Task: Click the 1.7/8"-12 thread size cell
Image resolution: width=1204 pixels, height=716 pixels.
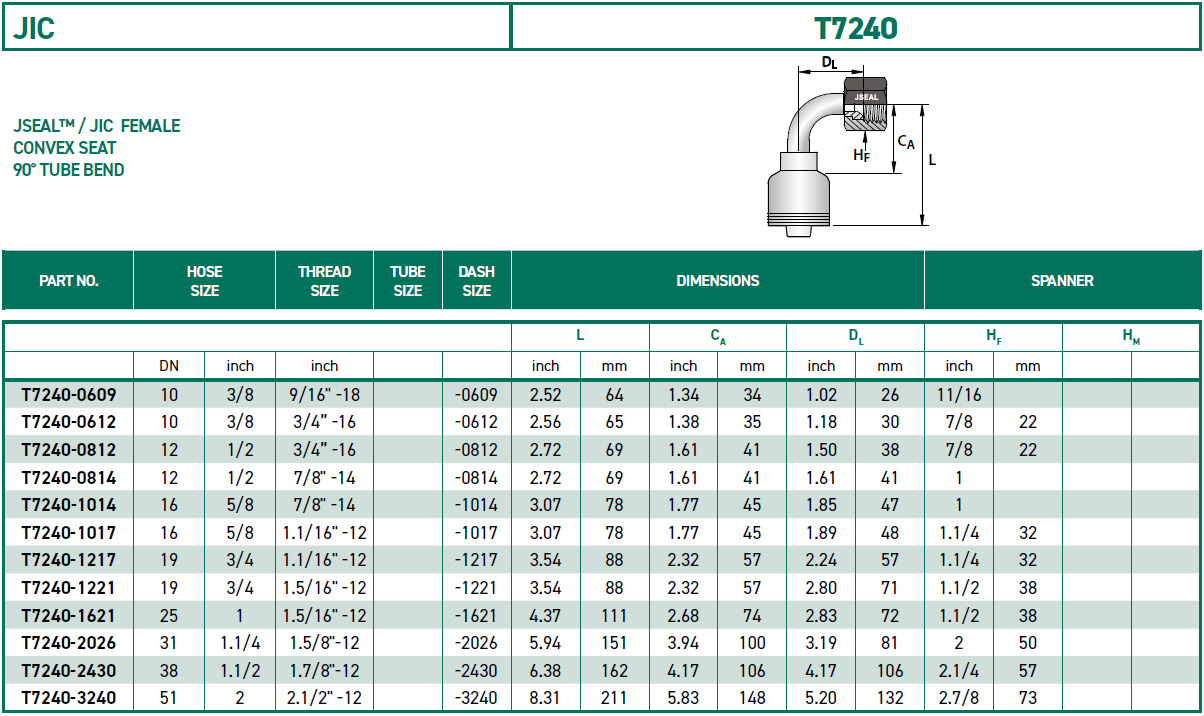Action: [x=325, y=671]
